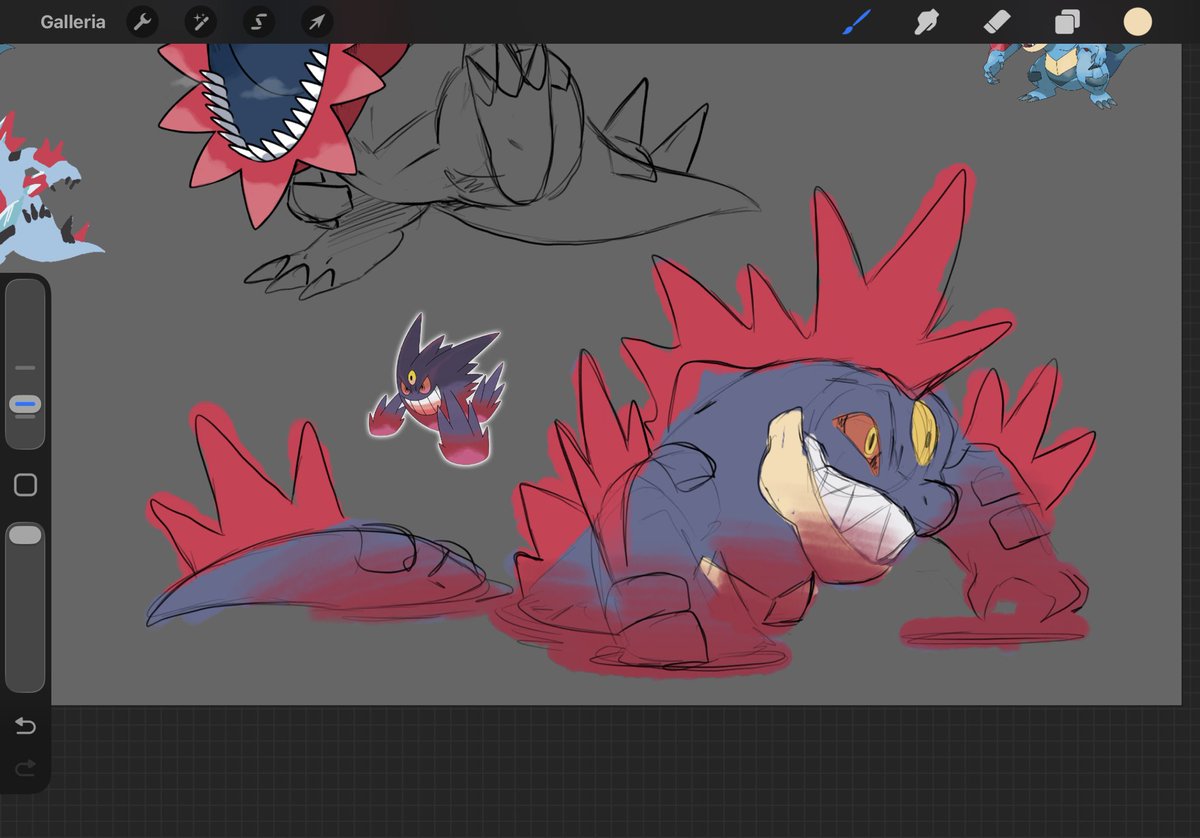
Task: Open the Actions wrench menu
Action: [142, 22]
